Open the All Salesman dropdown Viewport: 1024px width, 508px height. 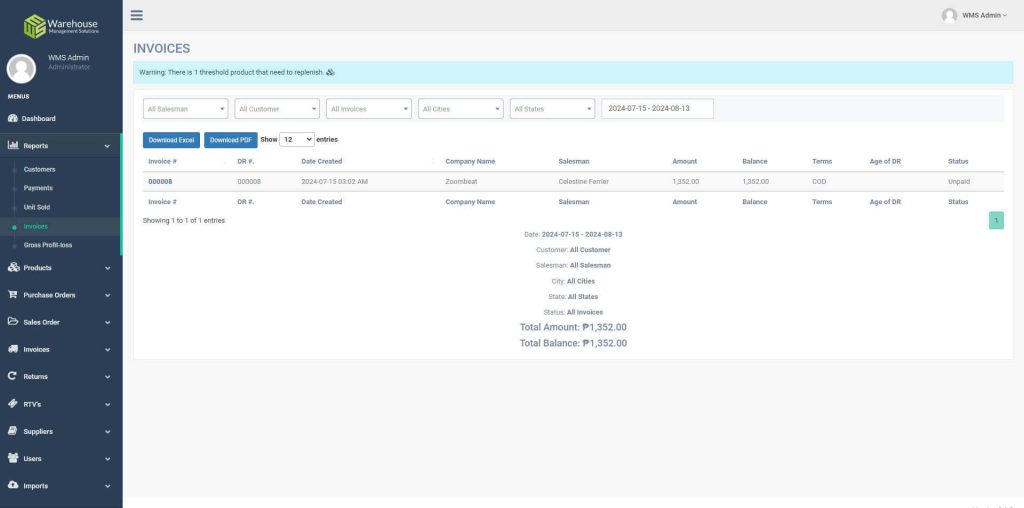click(185, 108)
